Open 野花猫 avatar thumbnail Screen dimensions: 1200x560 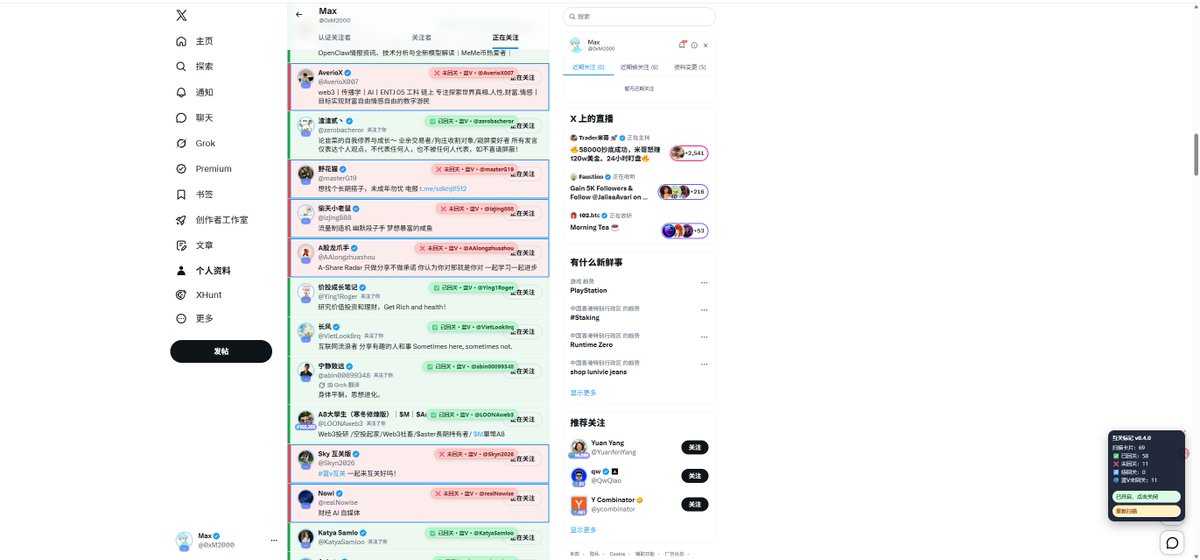coord(306,174)
